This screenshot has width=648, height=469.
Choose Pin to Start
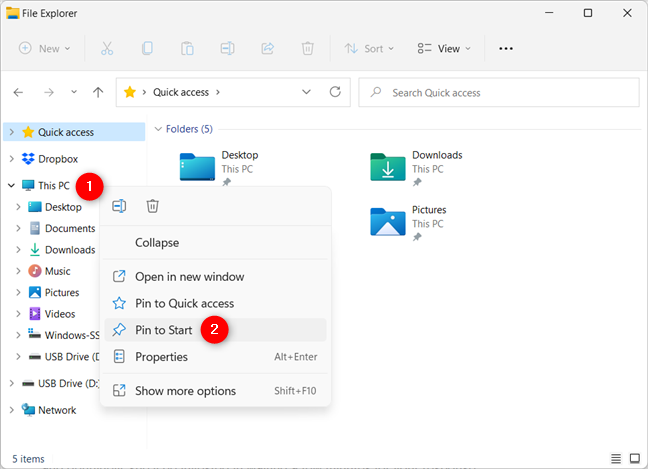point(215,330)
